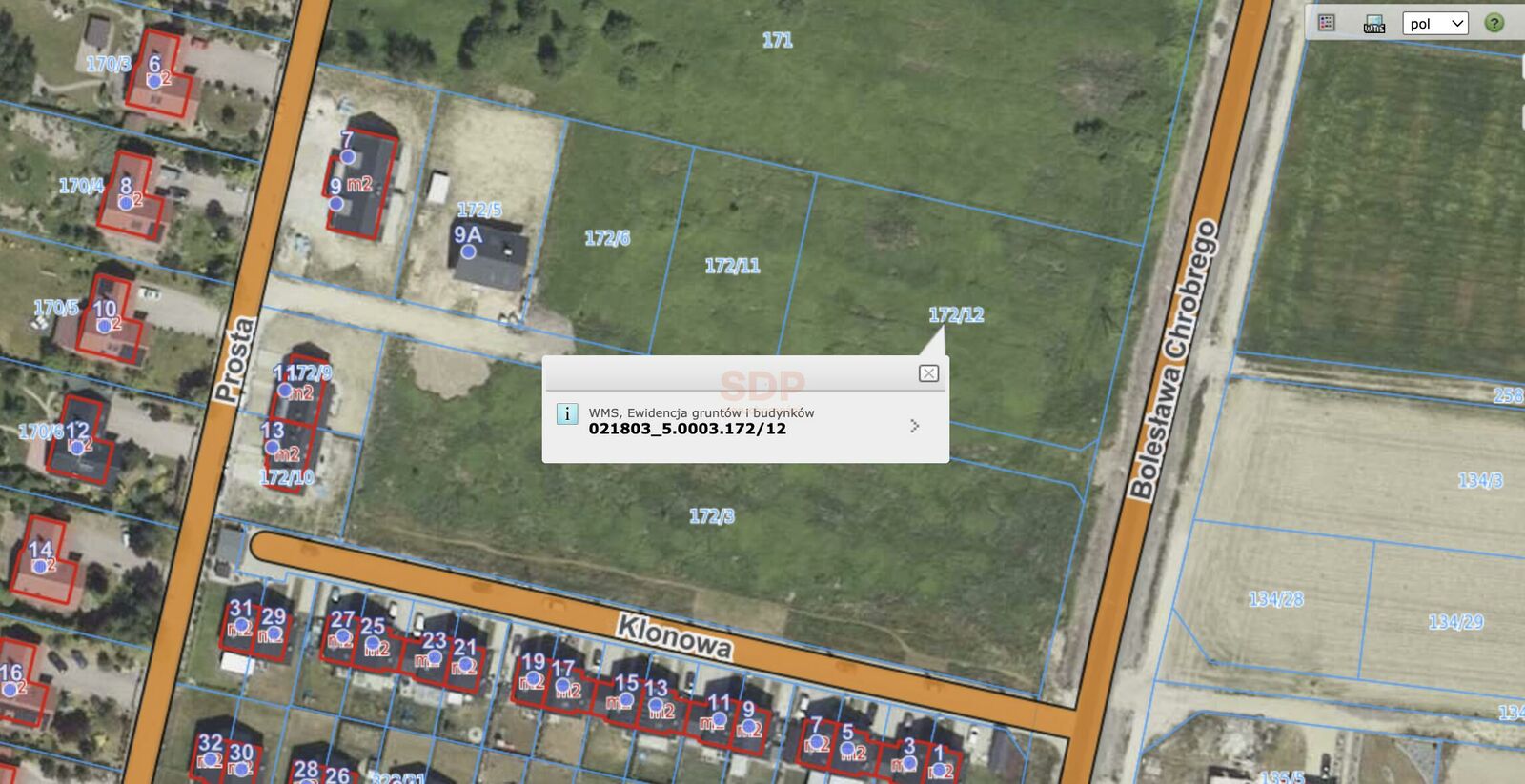Click the Klonowa street label
1525x784 pixels.
675,636
